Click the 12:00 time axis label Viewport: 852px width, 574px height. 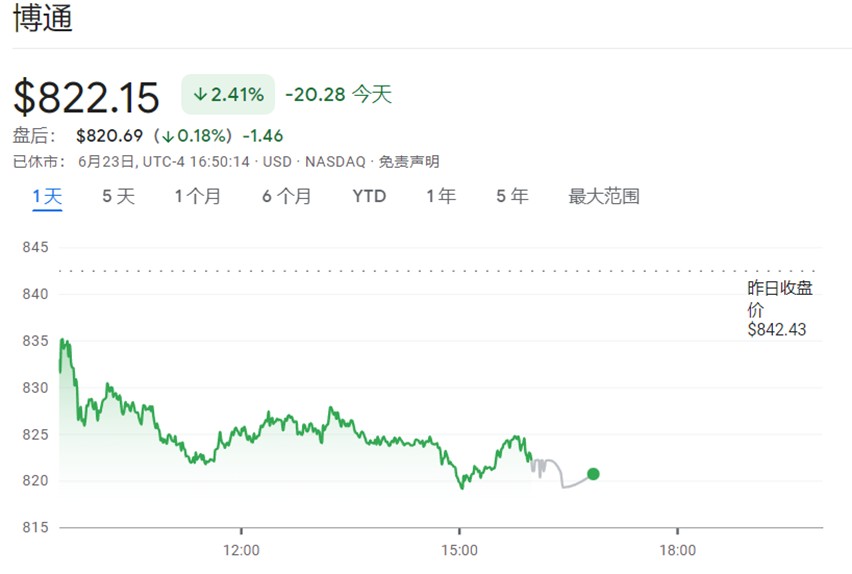(241, 549)
